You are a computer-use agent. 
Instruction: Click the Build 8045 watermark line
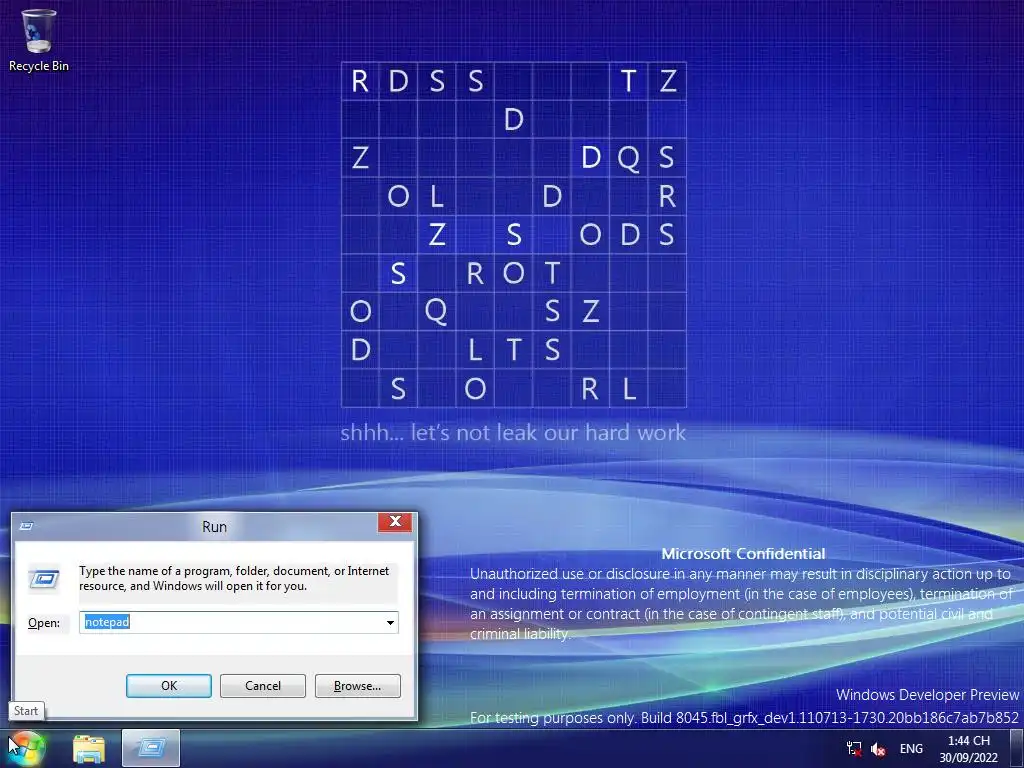click(x=744, y=718)
